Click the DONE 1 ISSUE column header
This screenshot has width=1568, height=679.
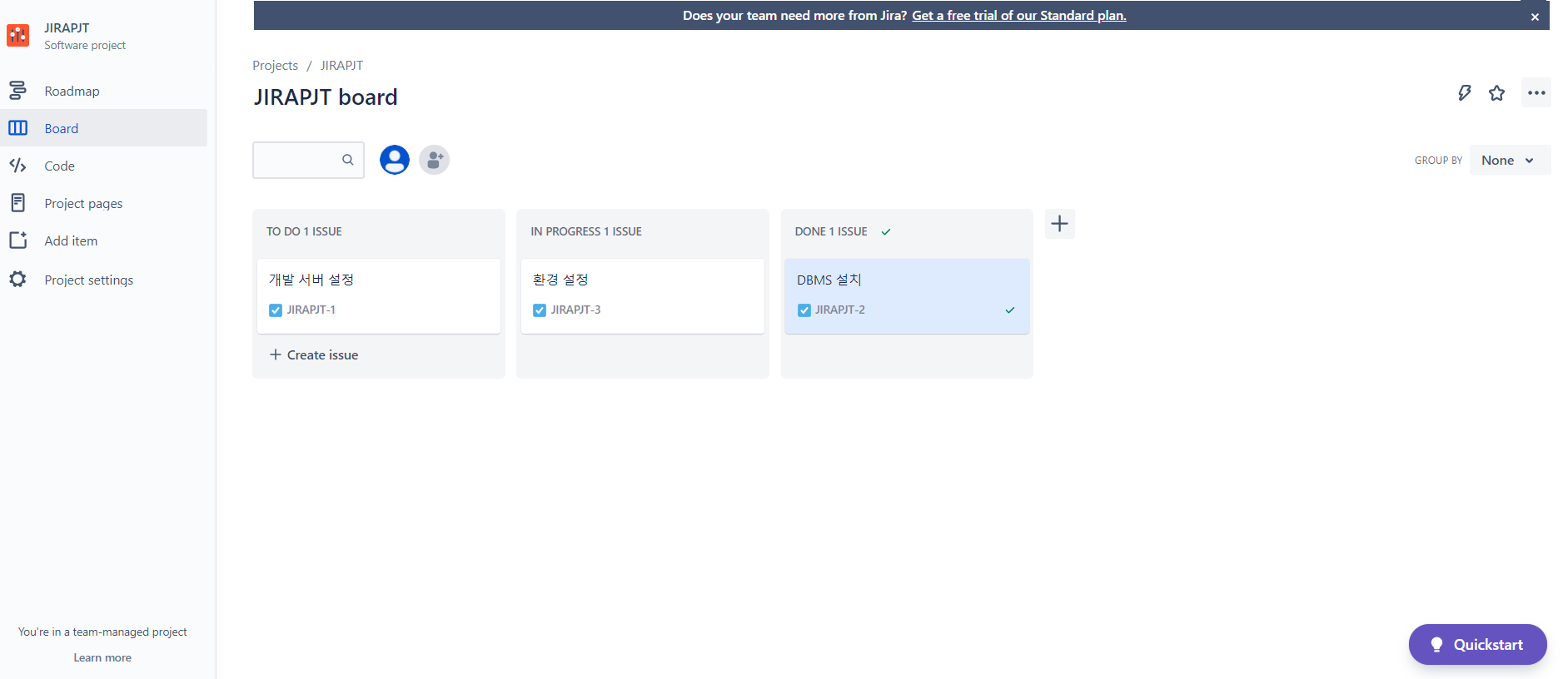831,231
